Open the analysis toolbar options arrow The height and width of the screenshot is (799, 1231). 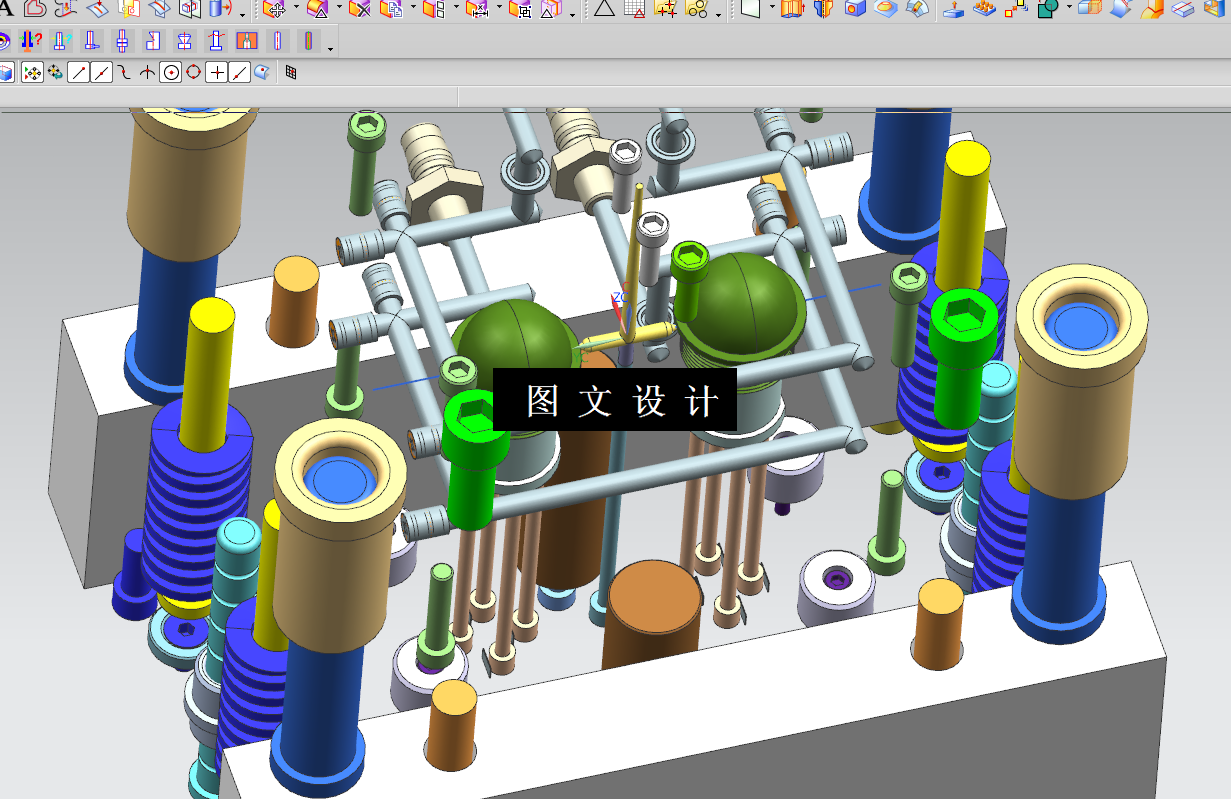pyautogui.click(x=718, y=15)
